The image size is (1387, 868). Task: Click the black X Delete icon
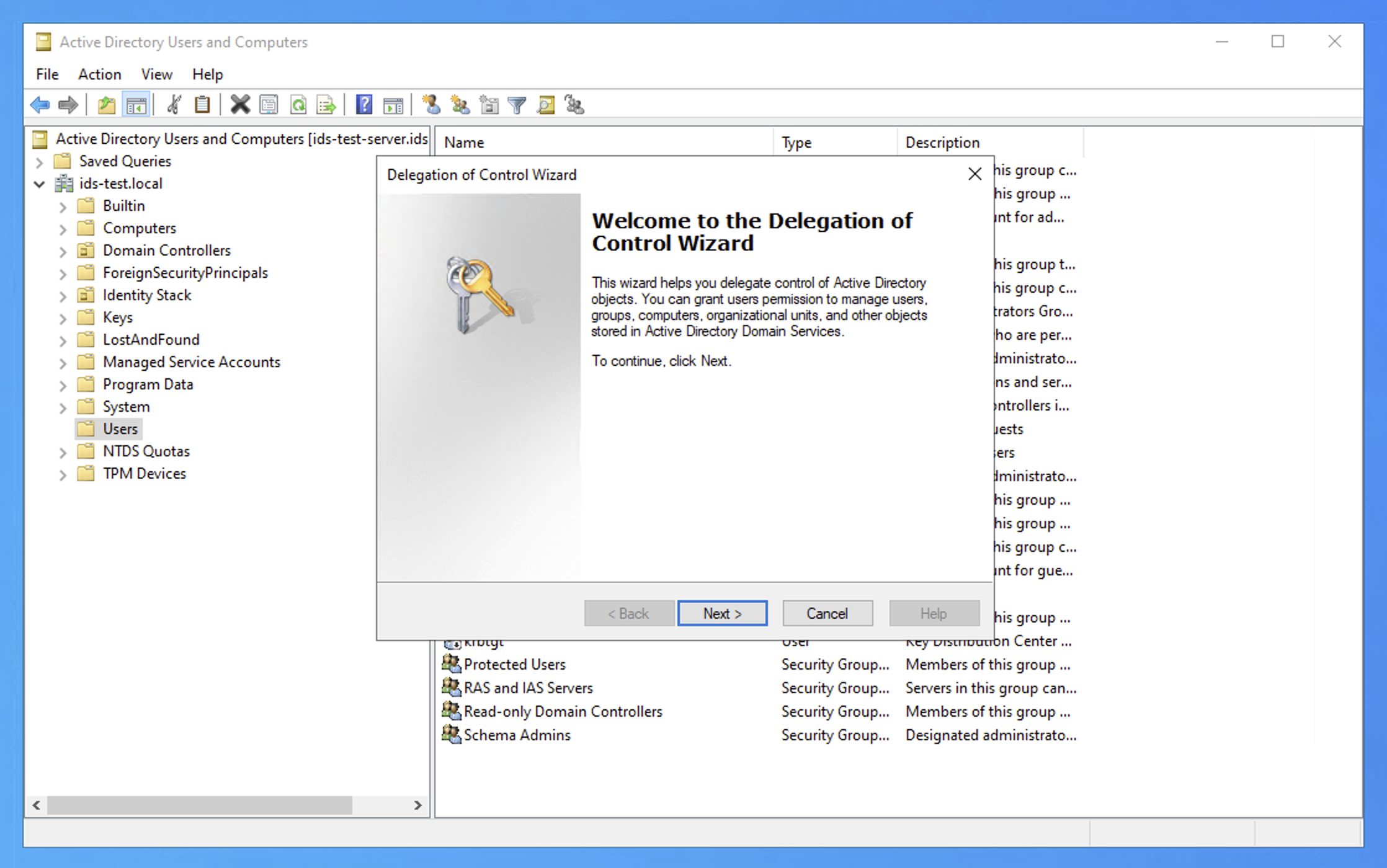(x=240, y=105)
